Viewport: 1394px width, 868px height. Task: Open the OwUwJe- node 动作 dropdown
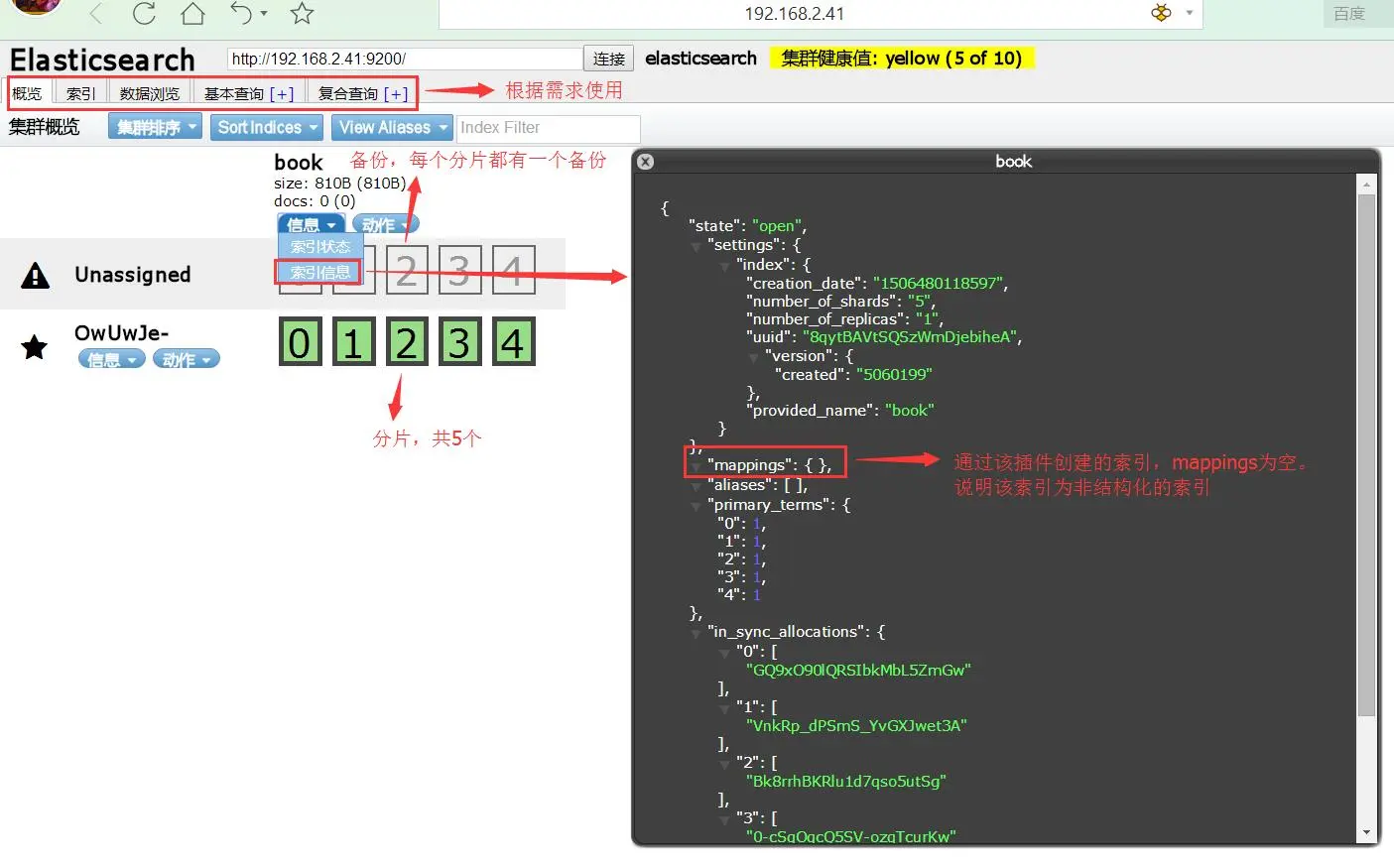tap(186, 359)
